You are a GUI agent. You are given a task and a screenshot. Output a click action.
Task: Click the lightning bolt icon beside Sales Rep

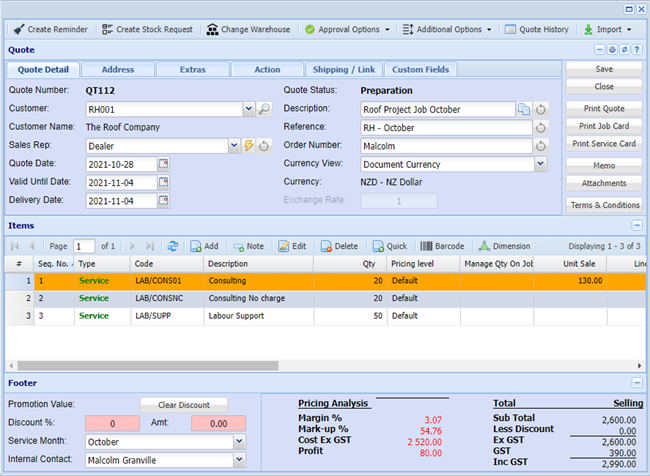tap(249, 146)
